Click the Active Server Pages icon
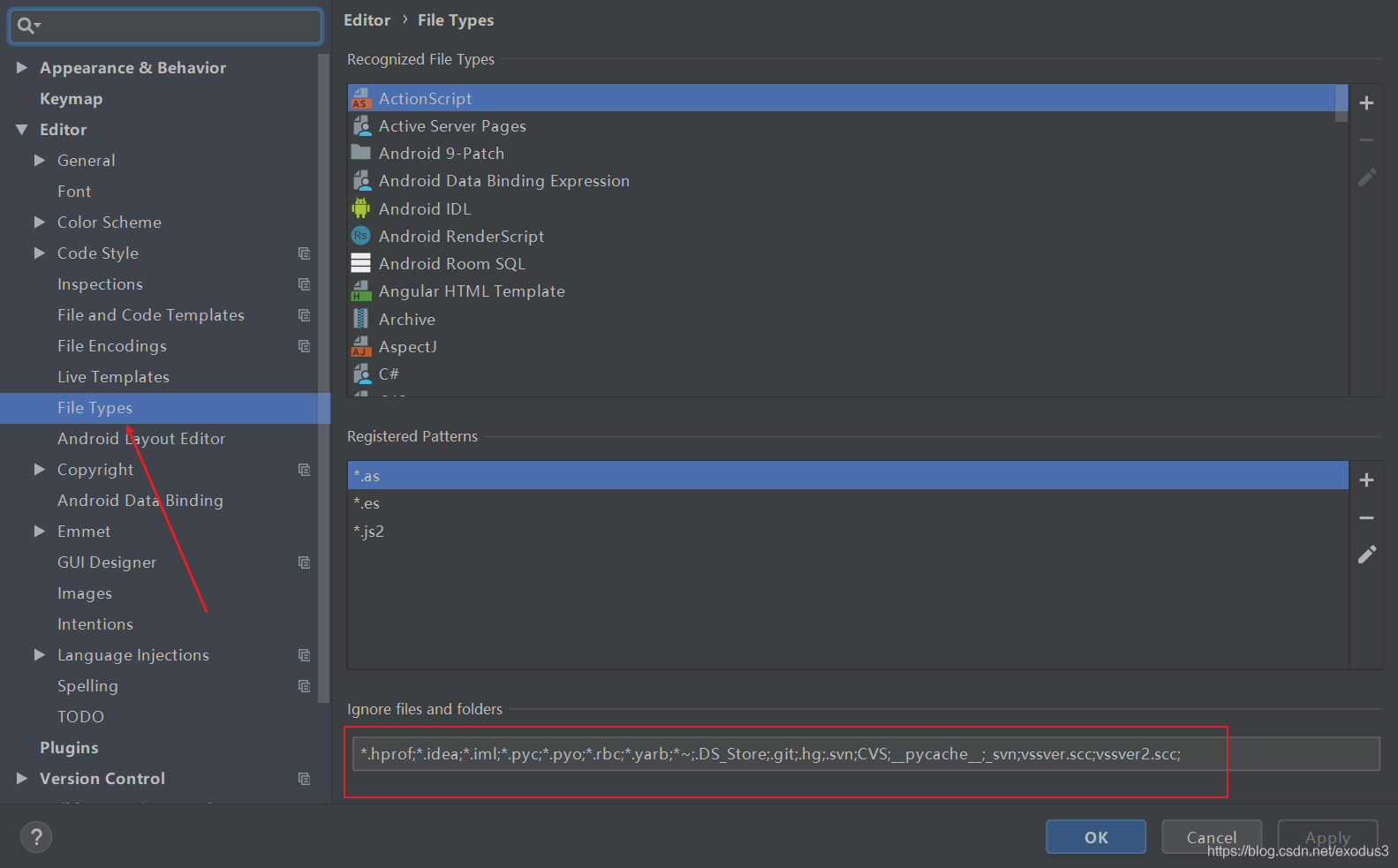Viewport: 1398px width, 868px height. tap(360, 125)
